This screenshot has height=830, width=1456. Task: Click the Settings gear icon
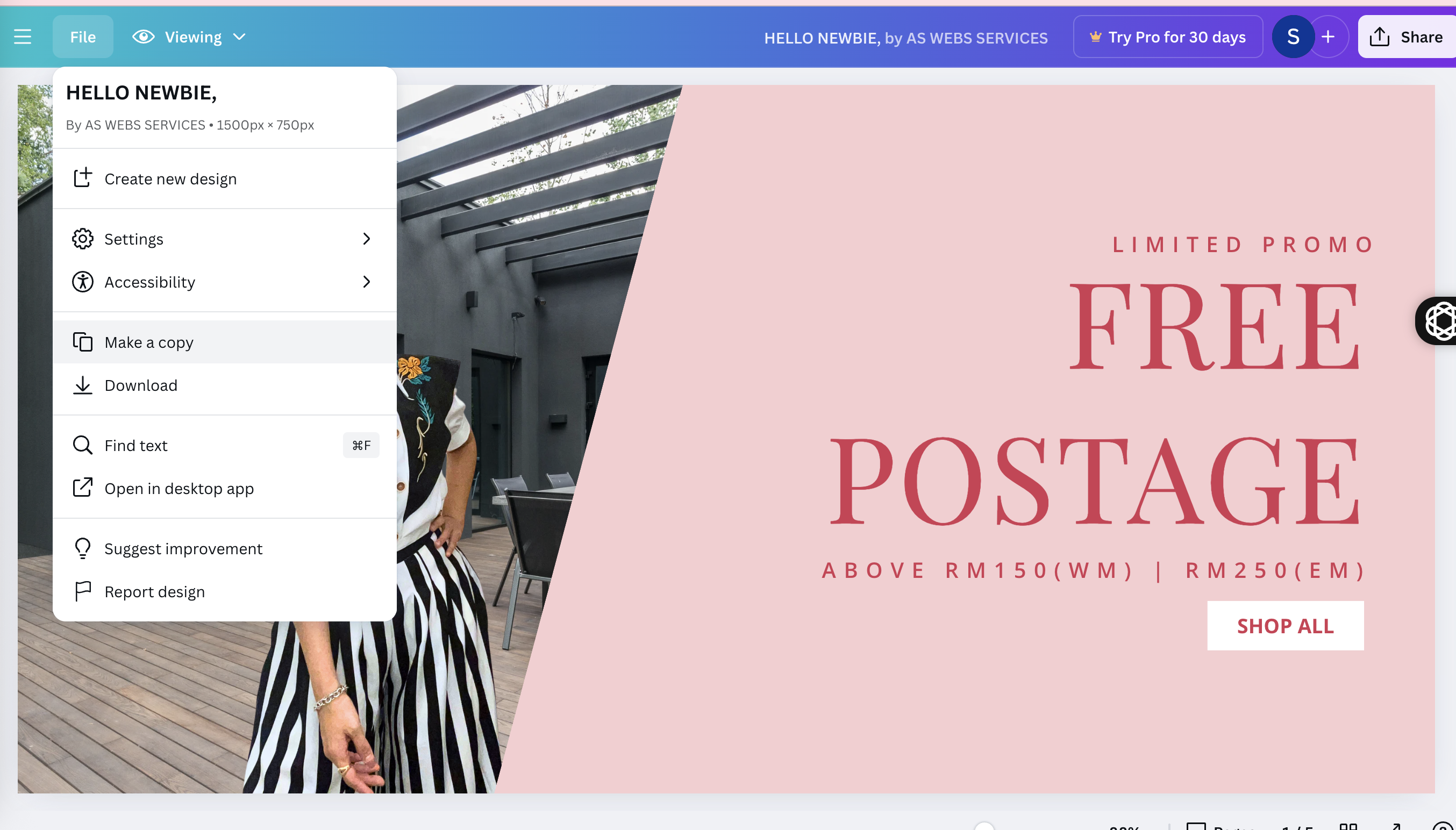tap(83, 239)
